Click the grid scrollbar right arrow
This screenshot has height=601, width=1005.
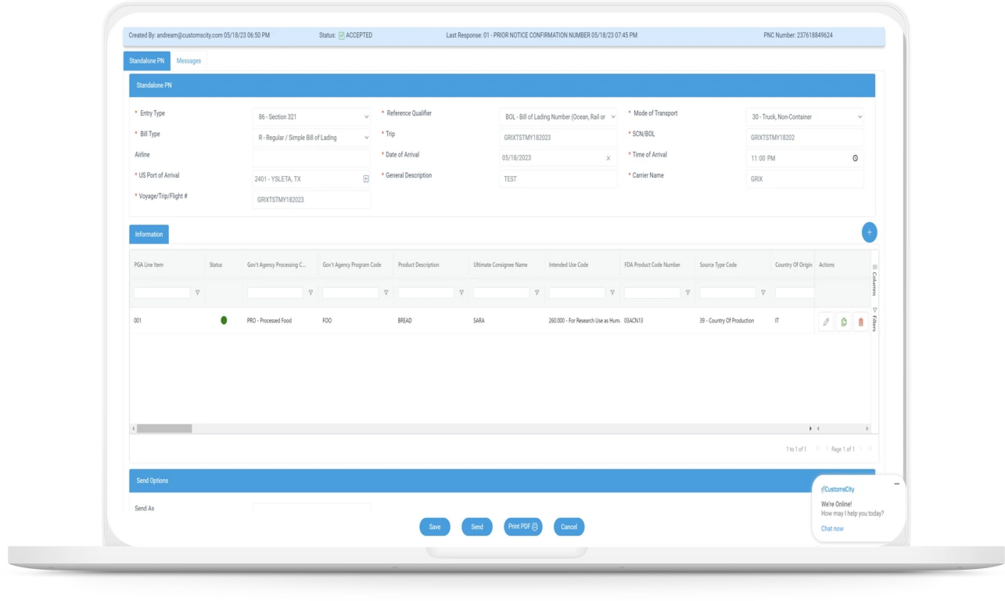tap(810, 429)
